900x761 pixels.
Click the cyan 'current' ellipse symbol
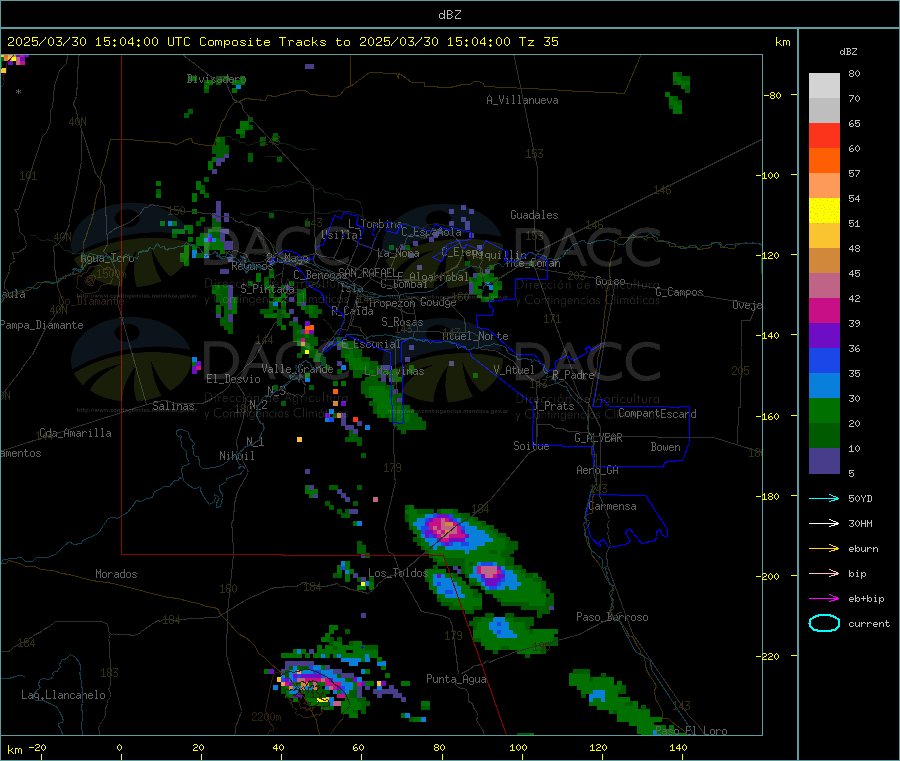[x=824, y=623]
